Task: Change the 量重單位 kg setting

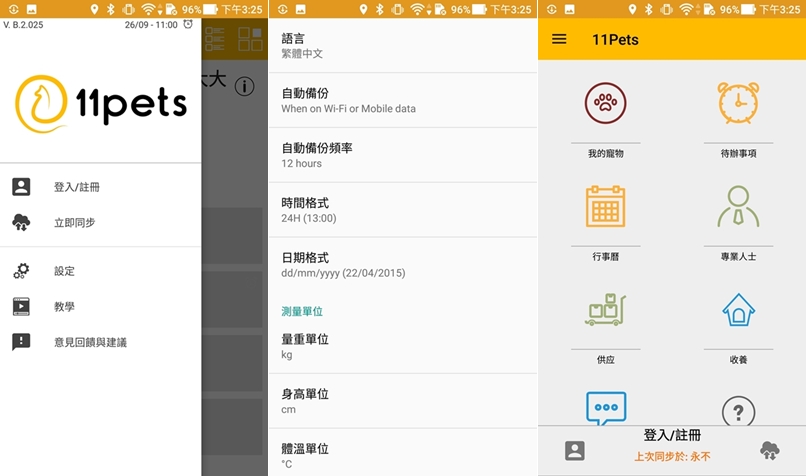Action: tap(402, 346)
